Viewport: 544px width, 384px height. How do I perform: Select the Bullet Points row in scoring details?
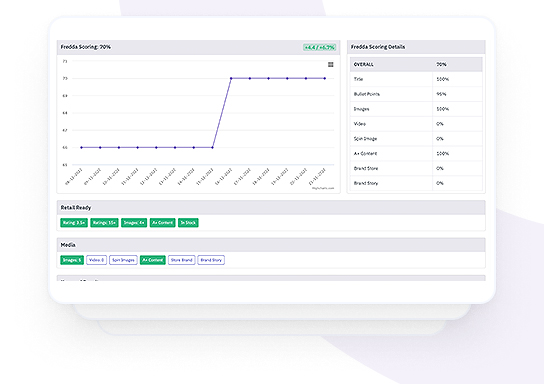tap(416, 94)
